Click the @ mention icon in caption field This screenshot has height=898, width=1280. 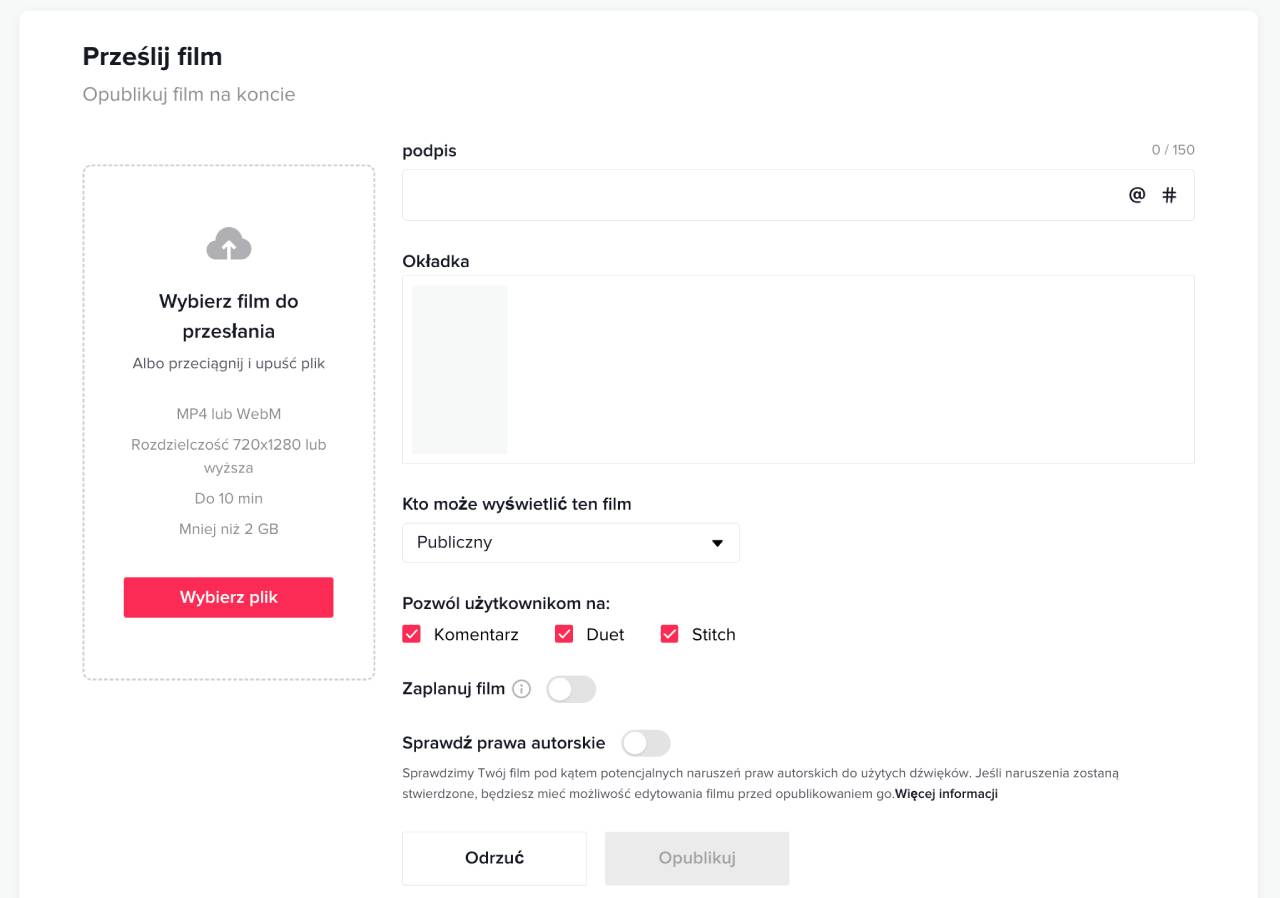coord(1137,195)
